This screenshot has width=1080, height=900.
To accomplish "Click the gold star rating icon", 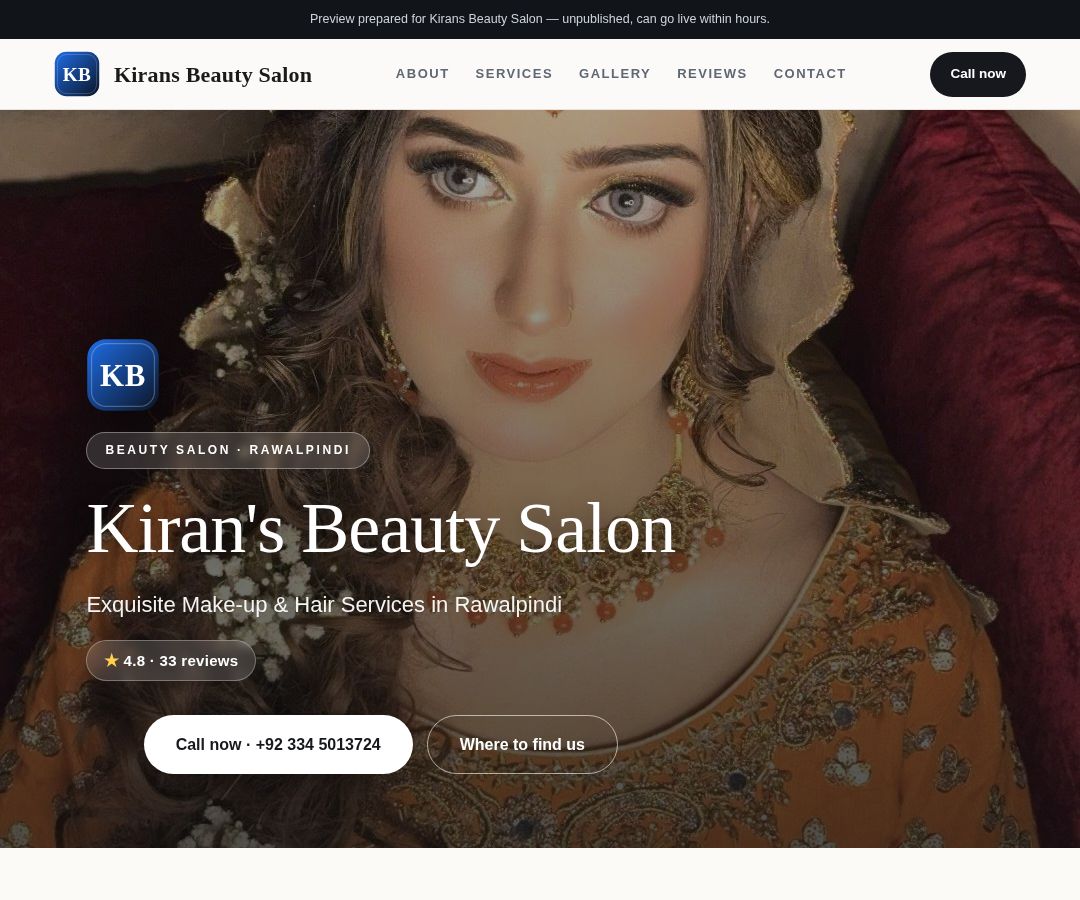I will click(112, 660).
